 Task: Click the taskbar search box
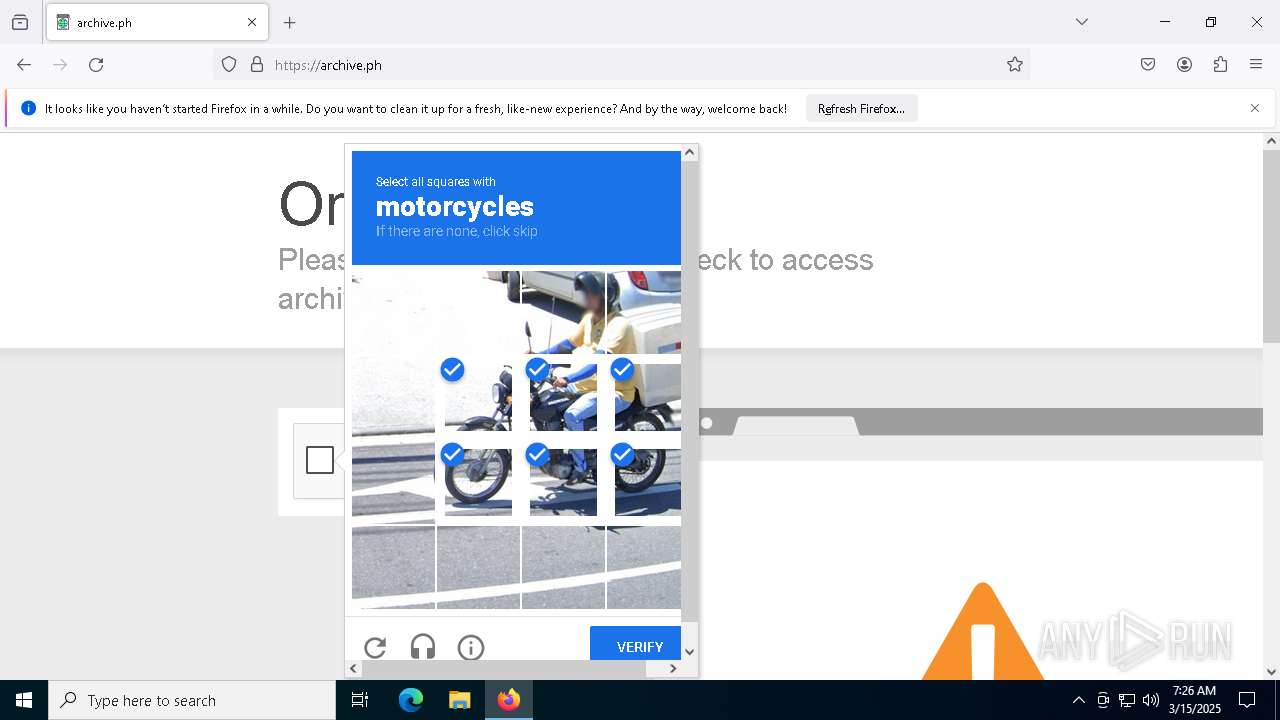(192, 700)
